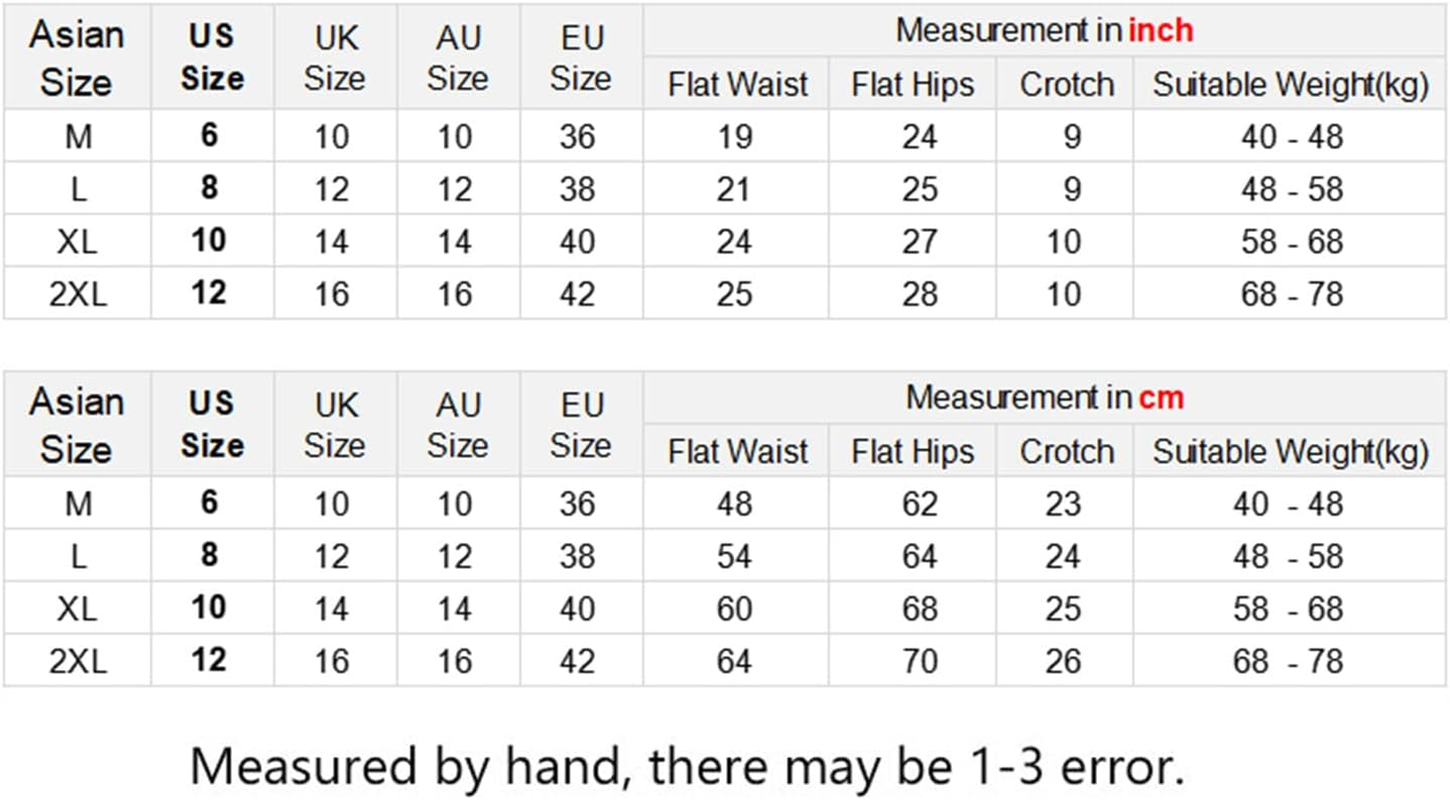Click Suitable Weight header in cm table
1450x800 pixels.
coord(1290,452)
